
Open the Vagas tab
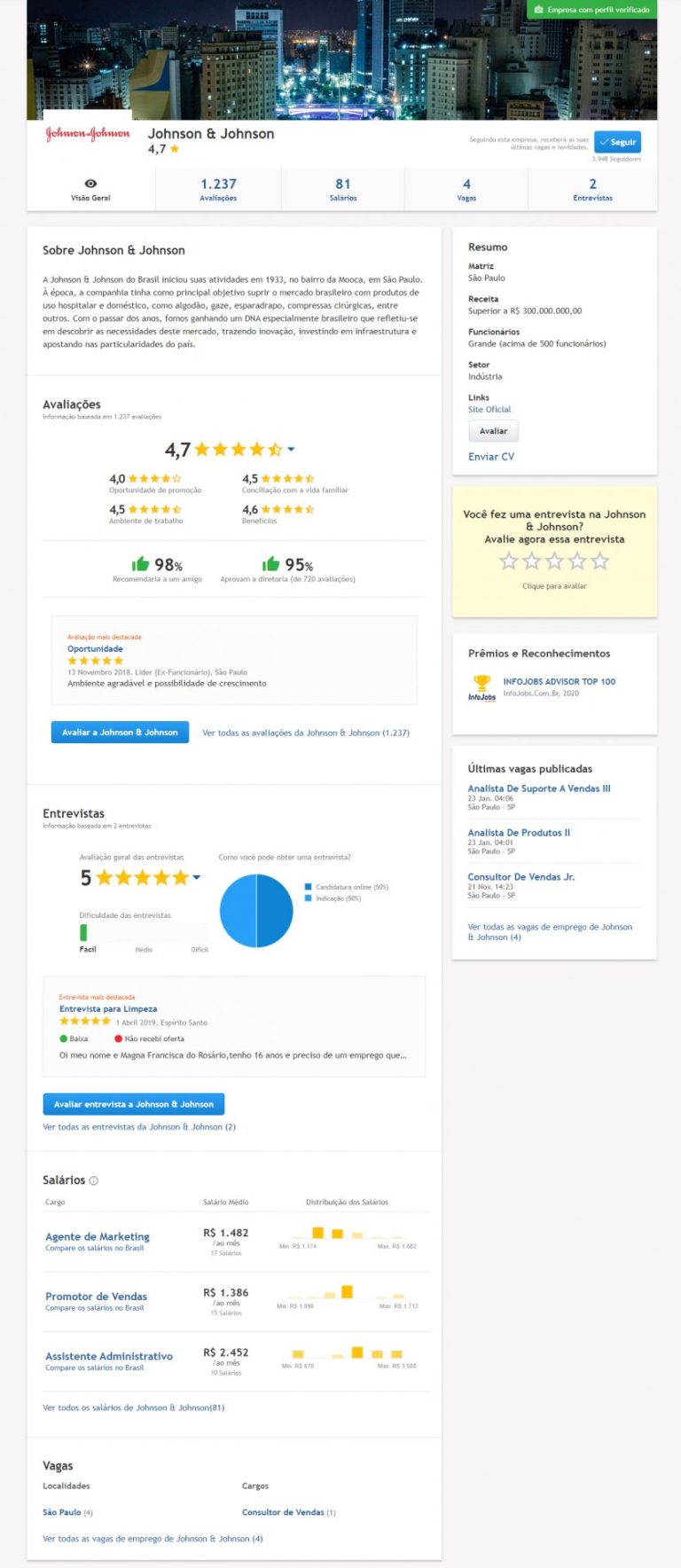coord(466,189)
